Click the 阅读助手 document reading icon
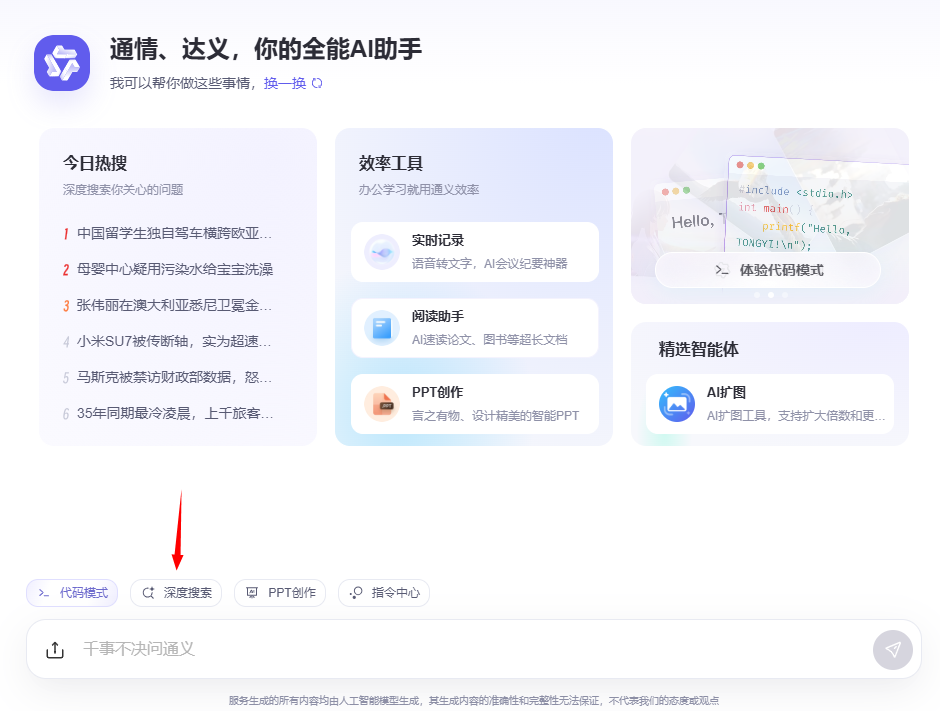The height and width of the screenshot is (711, 940). [x=383, y=327]
